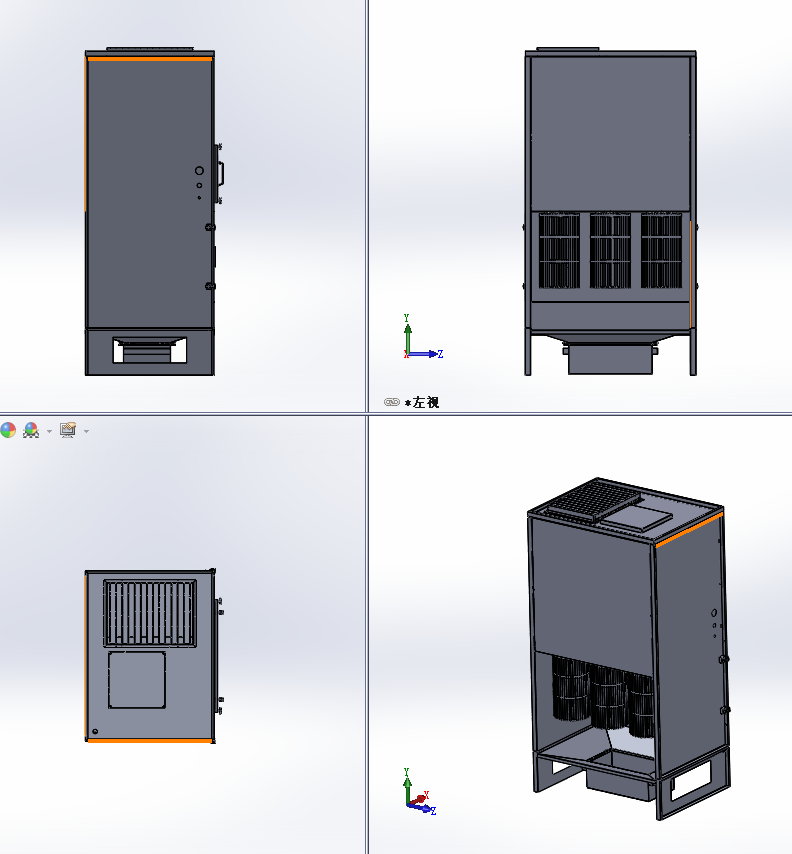Select the square cover plate in top view
The width and height of the screenshot is (792, 854).
137,680
